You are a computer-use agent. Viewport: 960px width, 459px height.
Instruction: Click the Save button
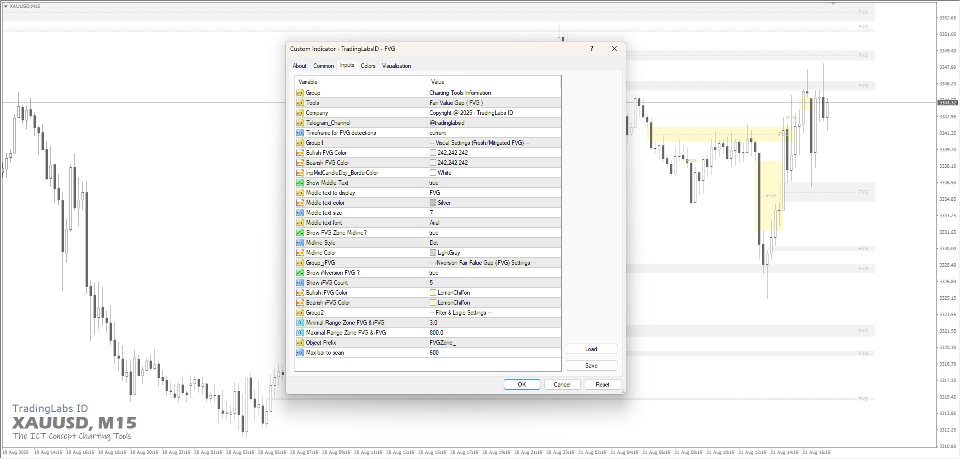[591, 365]
